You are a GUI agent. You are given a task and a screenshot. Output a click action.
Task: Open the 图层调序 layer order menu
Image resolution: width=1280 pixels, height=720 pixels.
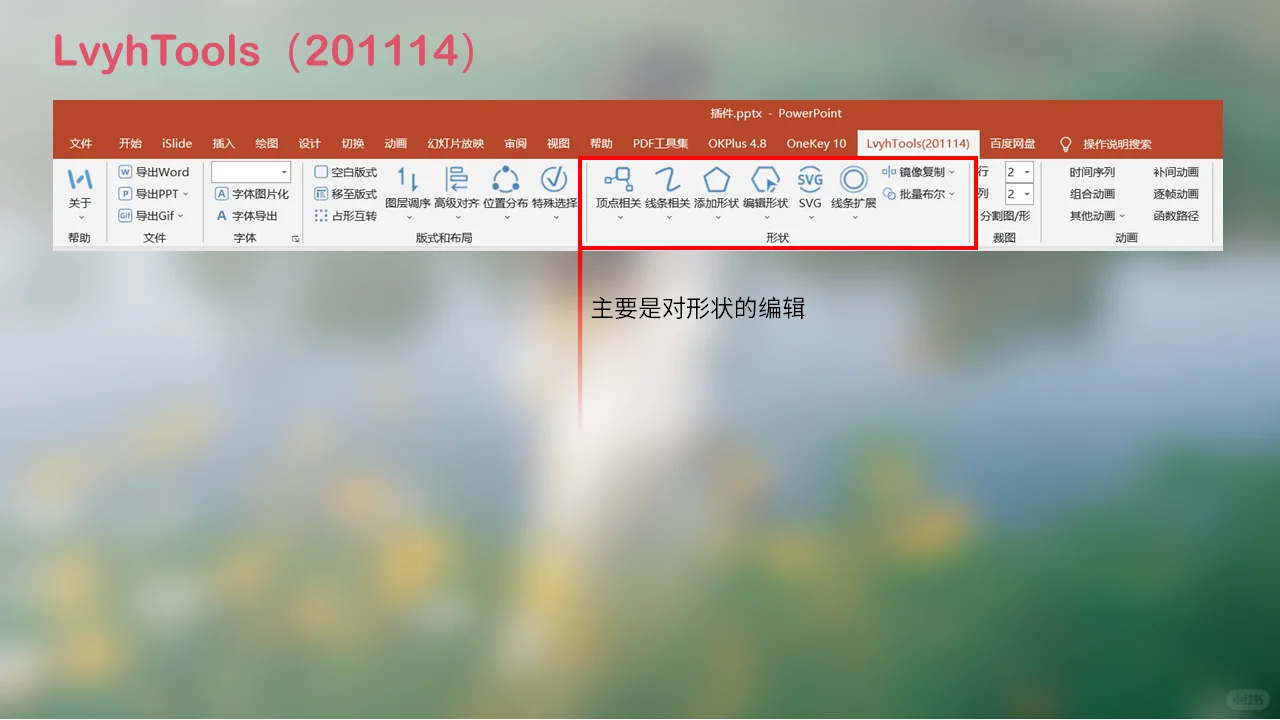(408, 192)
